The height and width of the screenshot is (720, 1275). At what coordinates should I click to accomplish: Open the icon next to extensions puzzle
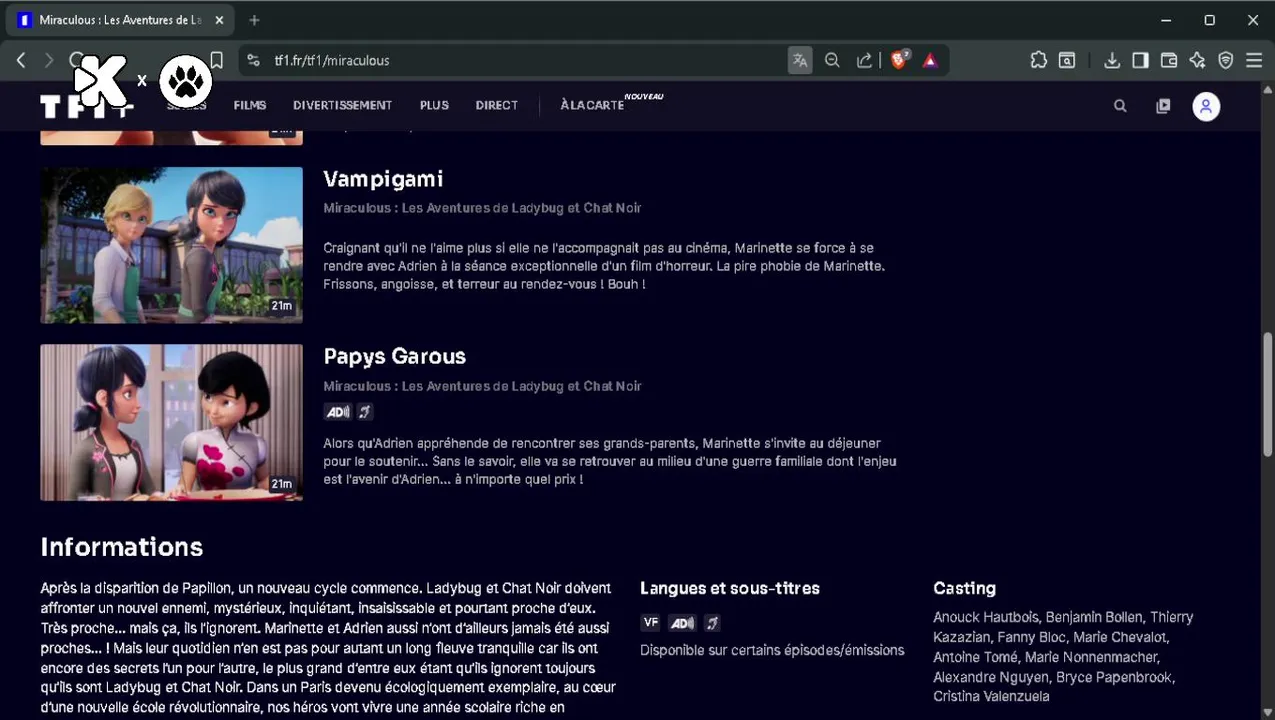(x=1067, y=60)
